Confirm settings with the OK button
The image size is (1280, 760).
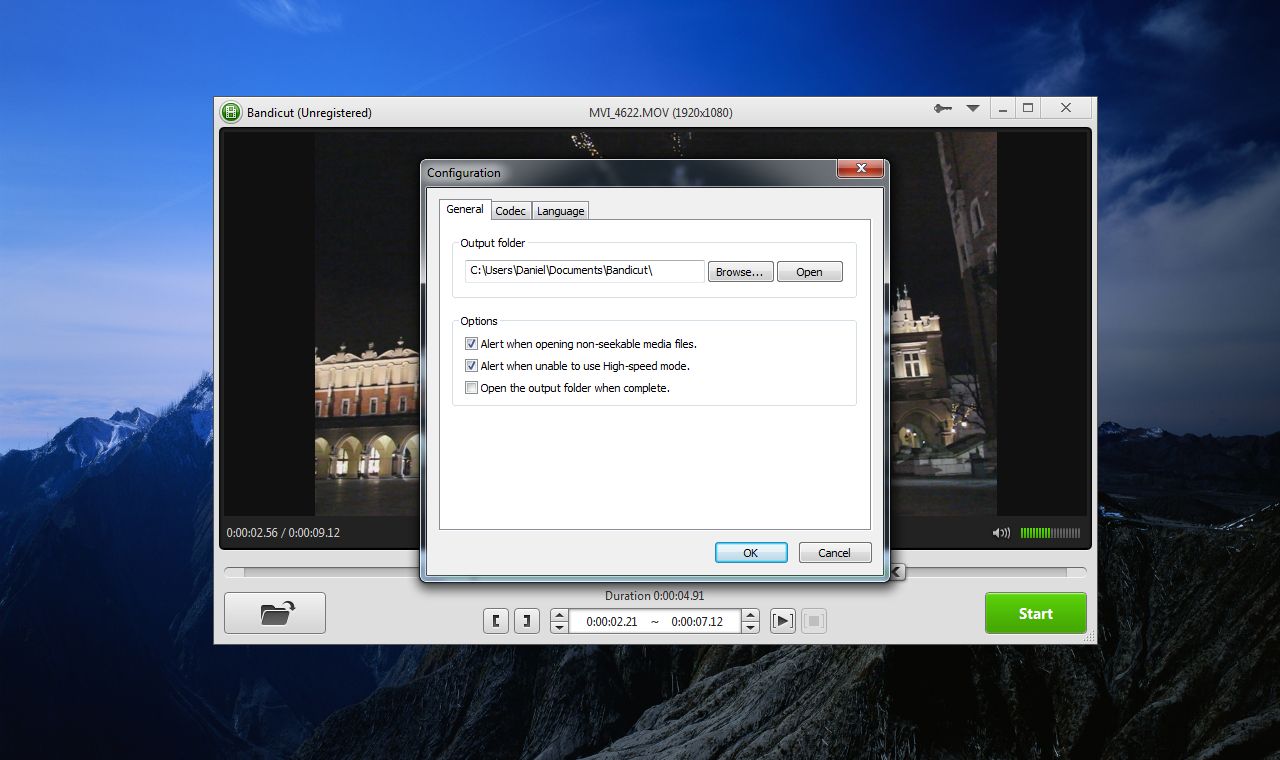coord(751,552)
